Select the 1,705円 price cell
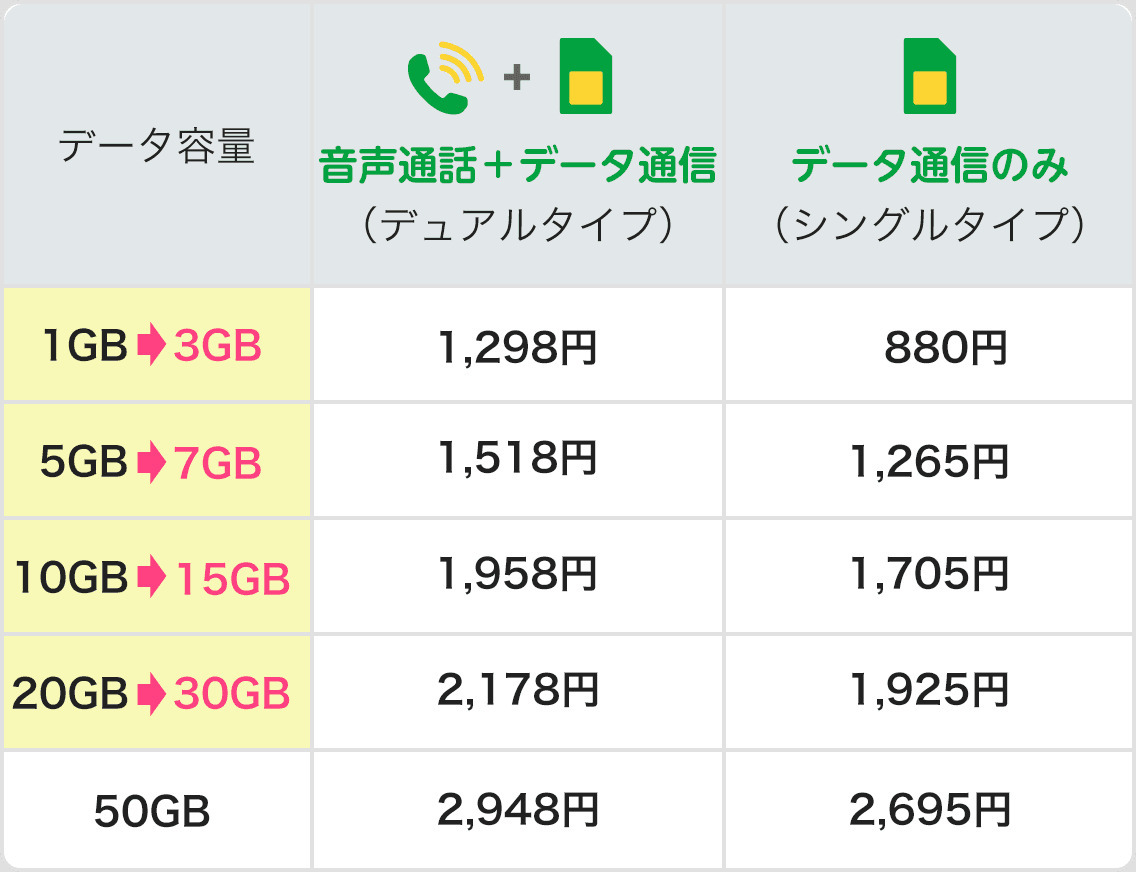 click(929, 574)
